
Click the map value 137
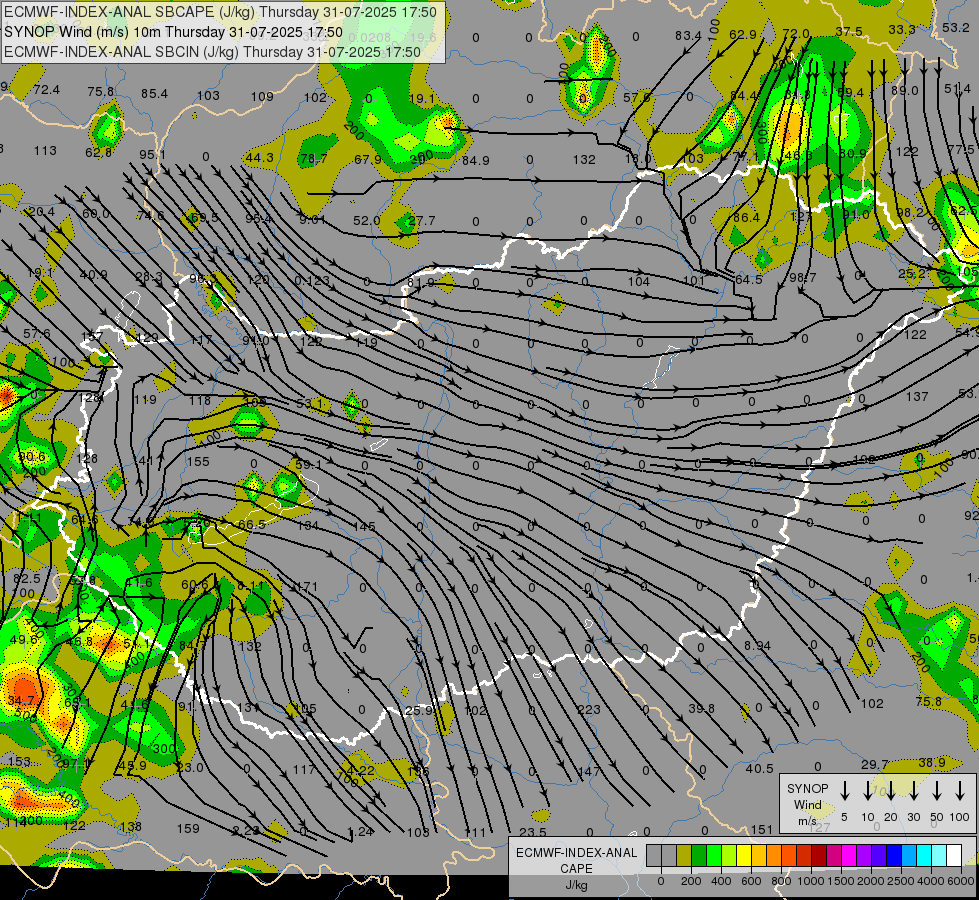point(917,397)
